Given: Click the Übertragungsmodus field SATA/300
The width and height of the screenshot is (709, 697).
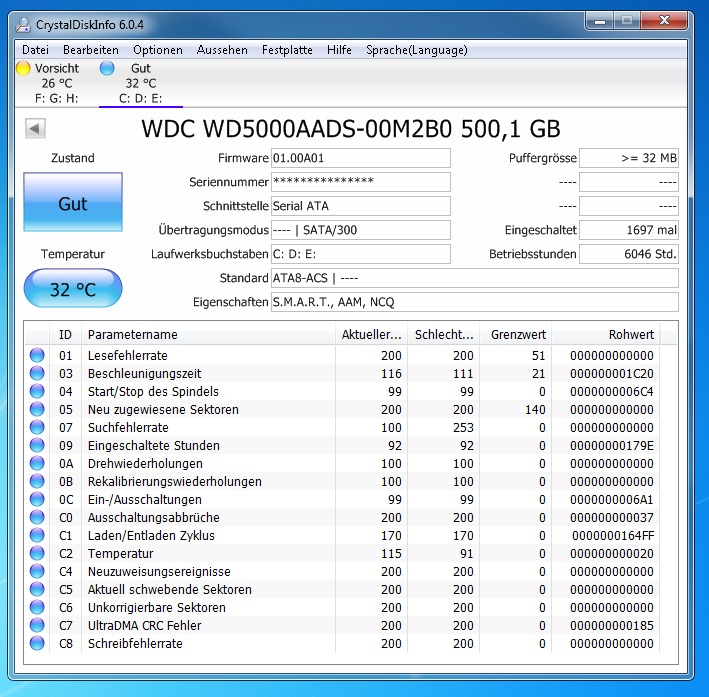Looking at the screenshot, I should [360, 230].
